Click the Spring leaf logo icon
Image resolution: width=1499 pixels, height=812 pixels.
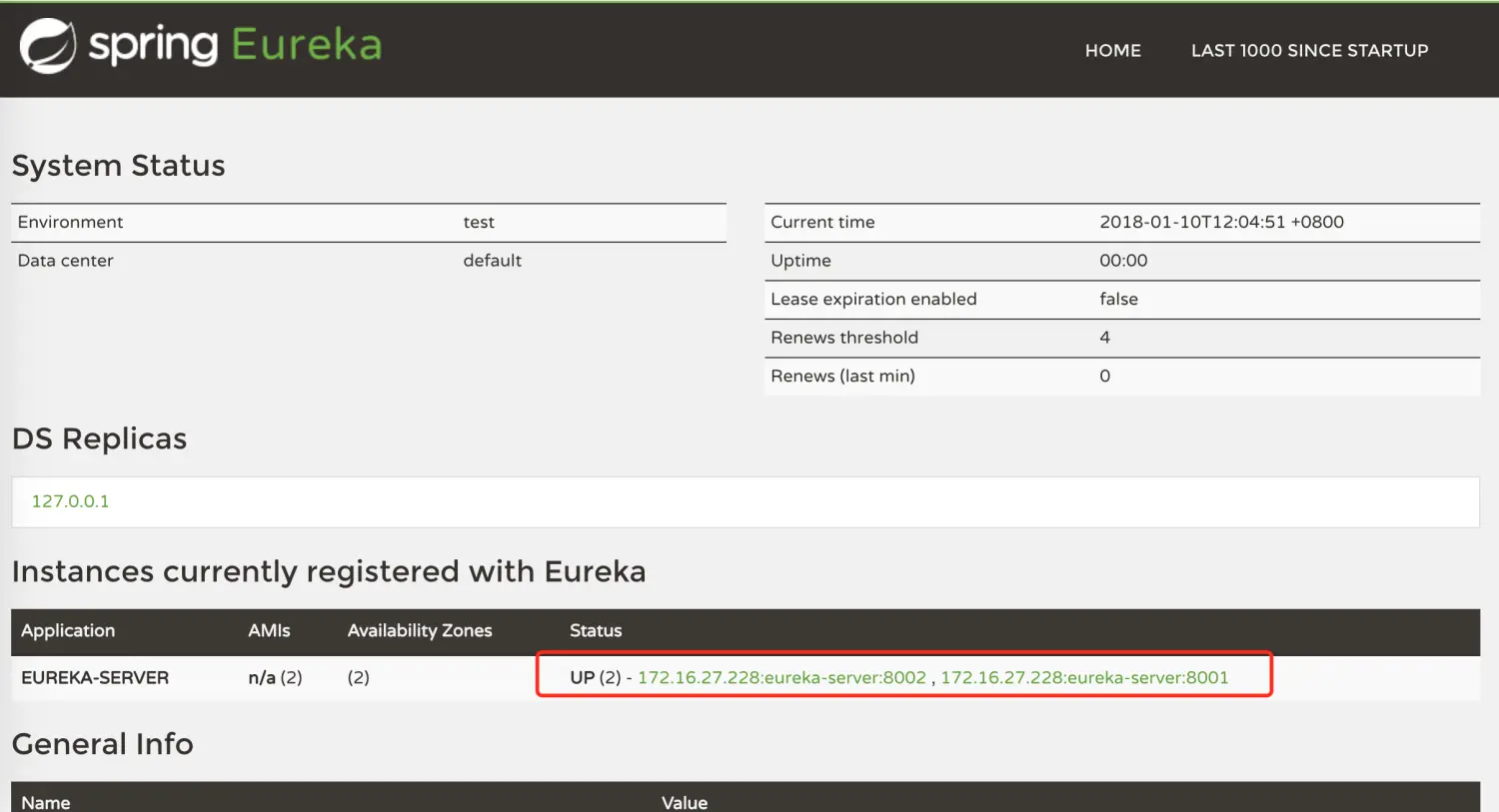coord(48,46)
